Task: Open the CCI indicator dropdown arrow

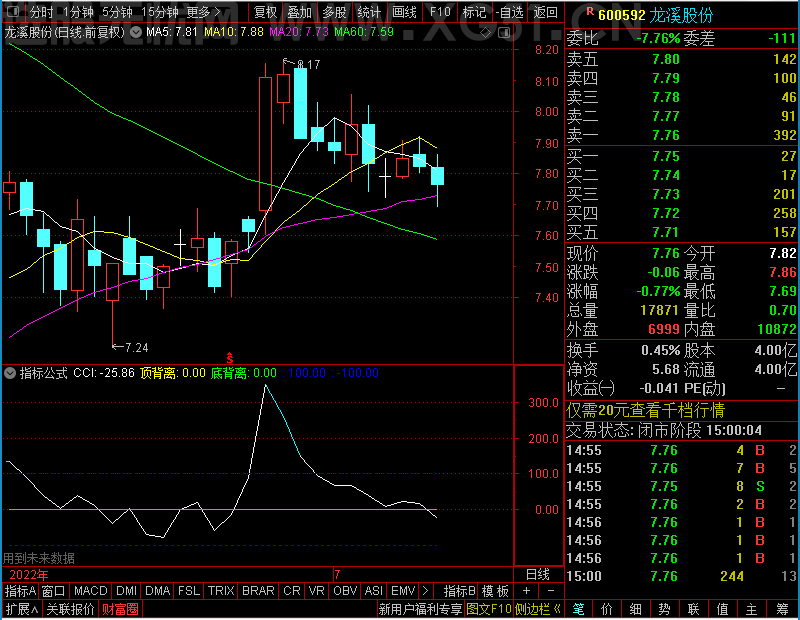Action: tap(10, 373)
